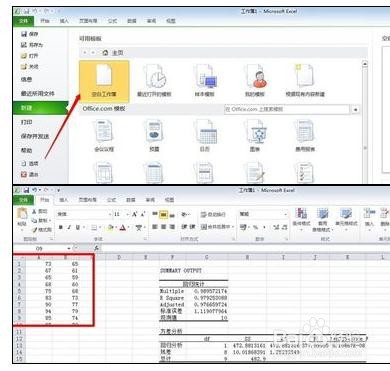390x371 pixels.
Task: Click the Insert Function fx button
Action: tap(96, 248)
